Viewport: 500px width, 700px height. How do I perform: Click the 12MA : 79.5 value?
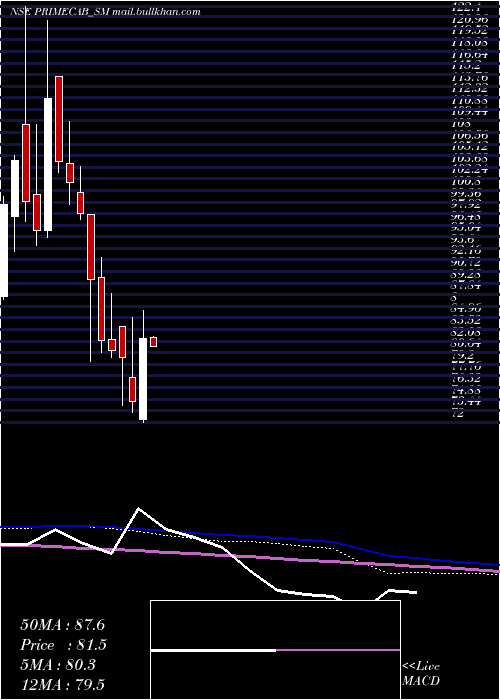coord(62,685)
